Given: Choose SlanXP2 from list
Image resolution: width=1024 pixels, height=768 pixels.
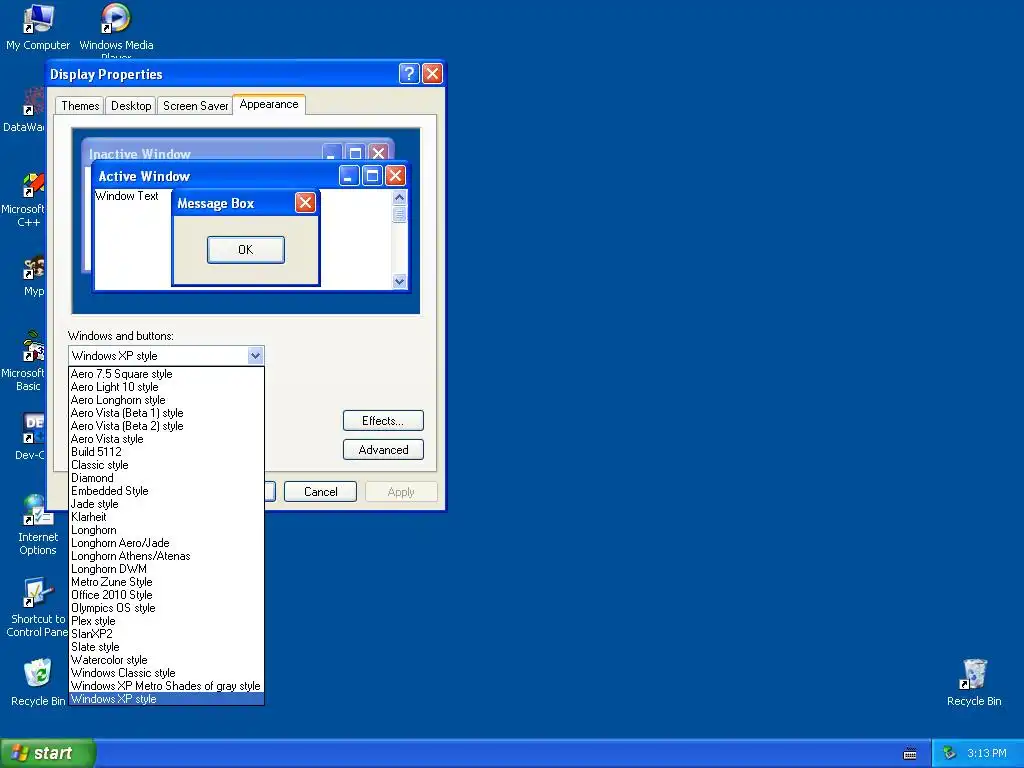Looking at the screenshot, I should [x=167, y=634].
